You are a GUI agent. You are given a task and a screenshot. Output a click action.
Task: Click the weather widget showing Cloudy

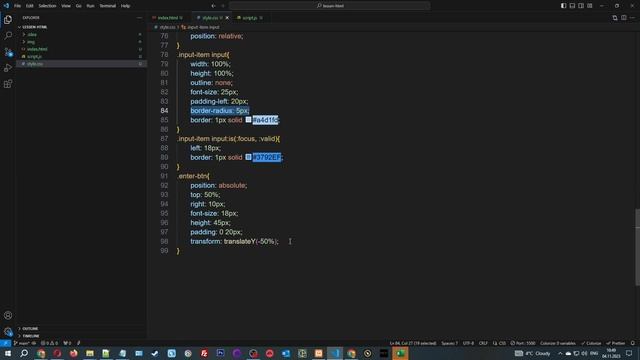click(533, 353)
